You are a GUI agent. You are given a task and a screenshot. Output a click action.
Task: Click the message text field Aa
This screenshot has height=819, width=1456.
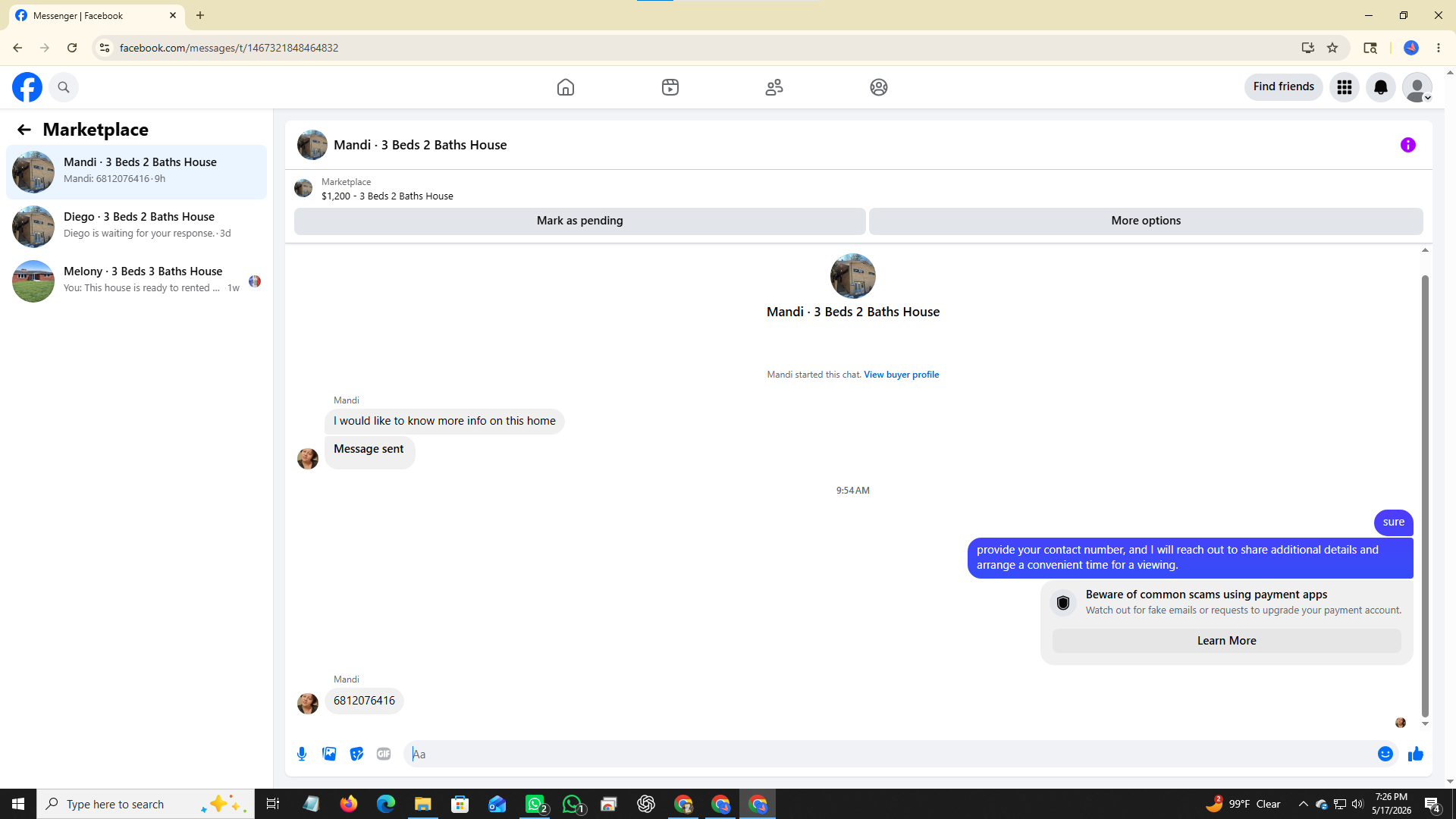coord(890,754)
